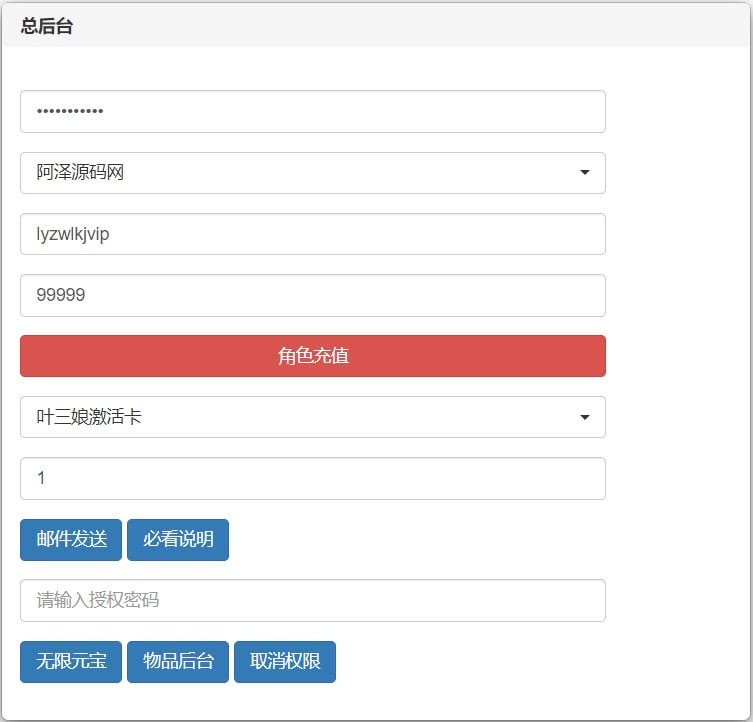The image size is (753, 722).
Task: Focus the item quantity field showing 1
Action: 312,478
